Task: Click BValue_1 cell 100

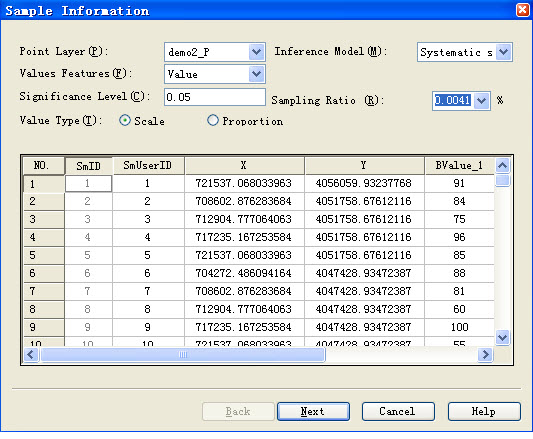Action: click(460, 327)
